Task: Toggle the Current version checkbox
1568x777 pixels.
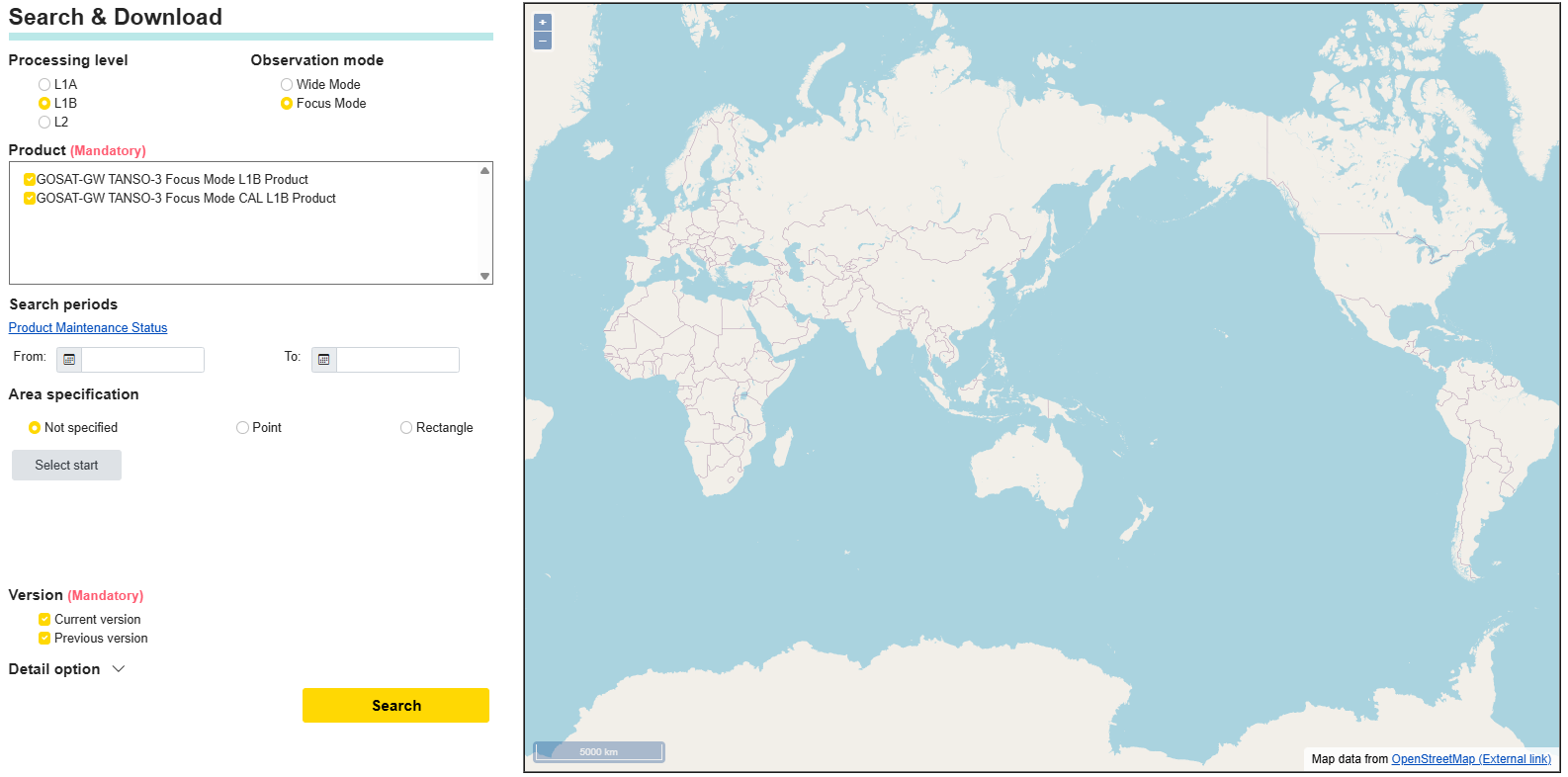Action: point(44,620)
